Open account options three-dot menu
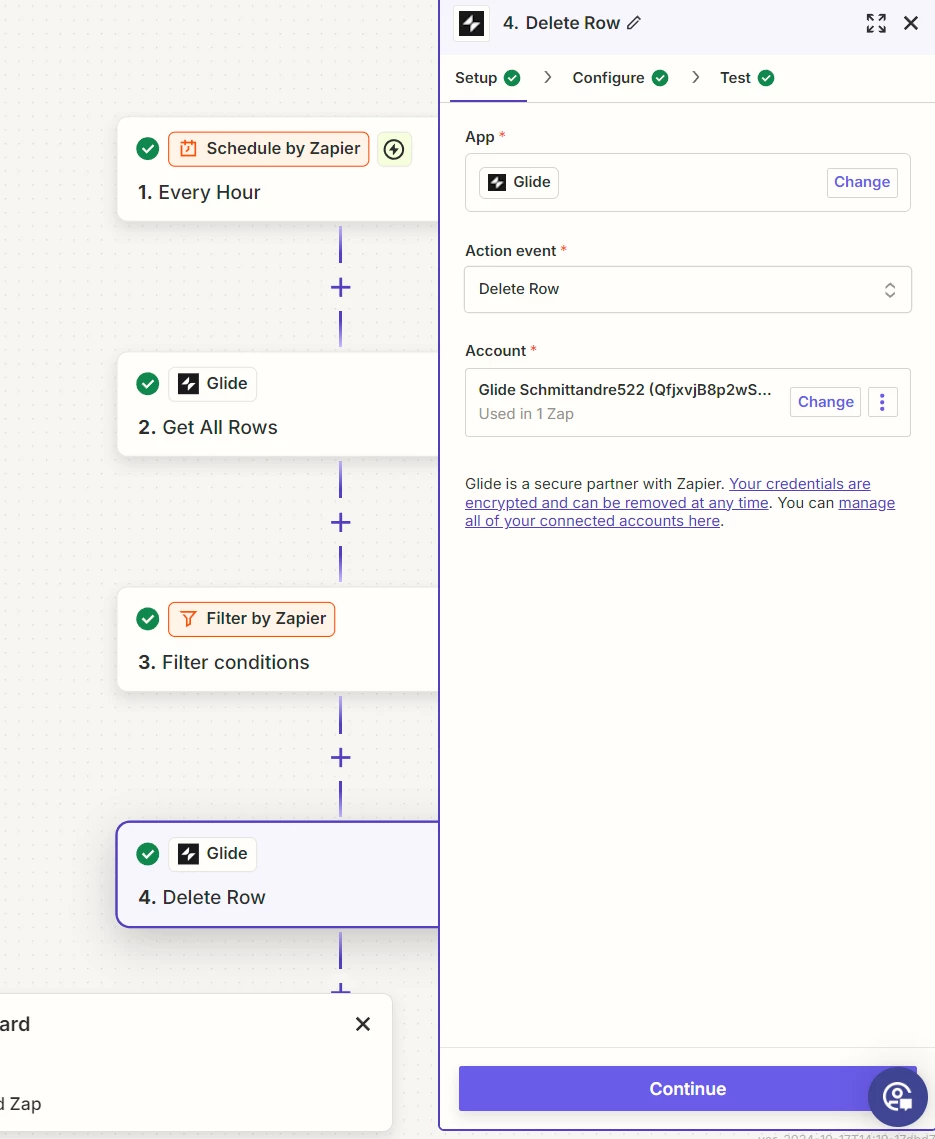 [883, 402]
